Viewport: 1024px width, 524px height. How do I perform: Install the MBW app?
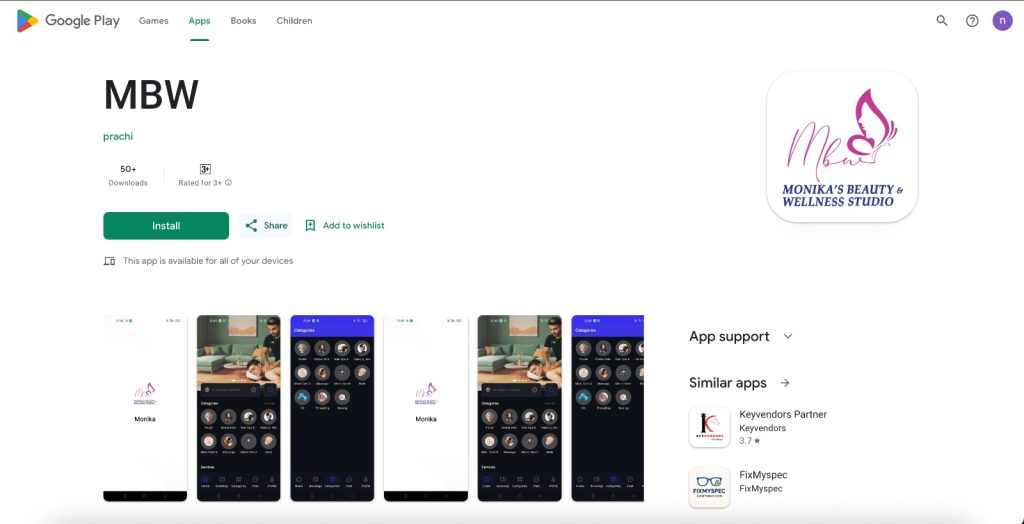click(166, 225)
